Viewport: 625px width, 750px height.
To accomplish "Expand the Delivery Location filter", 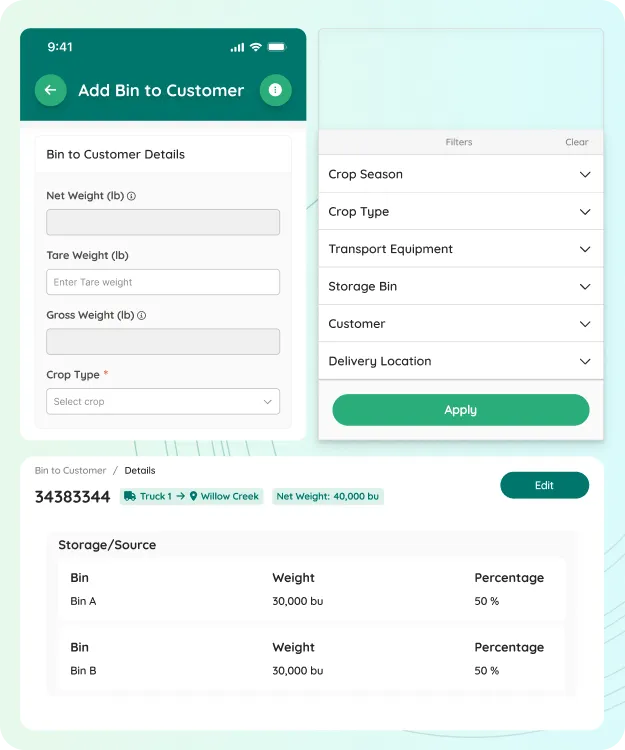I will coord(585,361).
